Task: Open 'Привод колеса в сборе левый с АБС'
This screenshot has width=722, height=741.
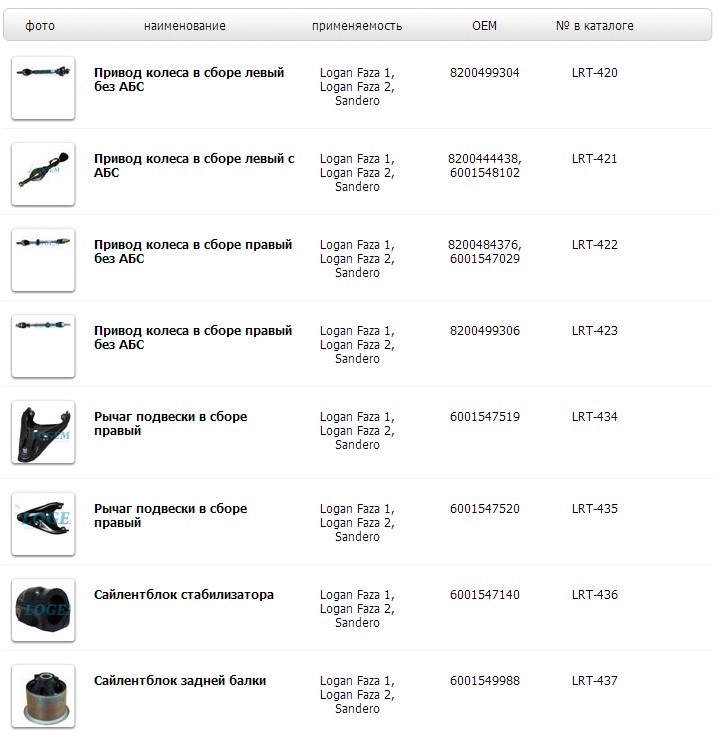Action: tap(194, 166)
